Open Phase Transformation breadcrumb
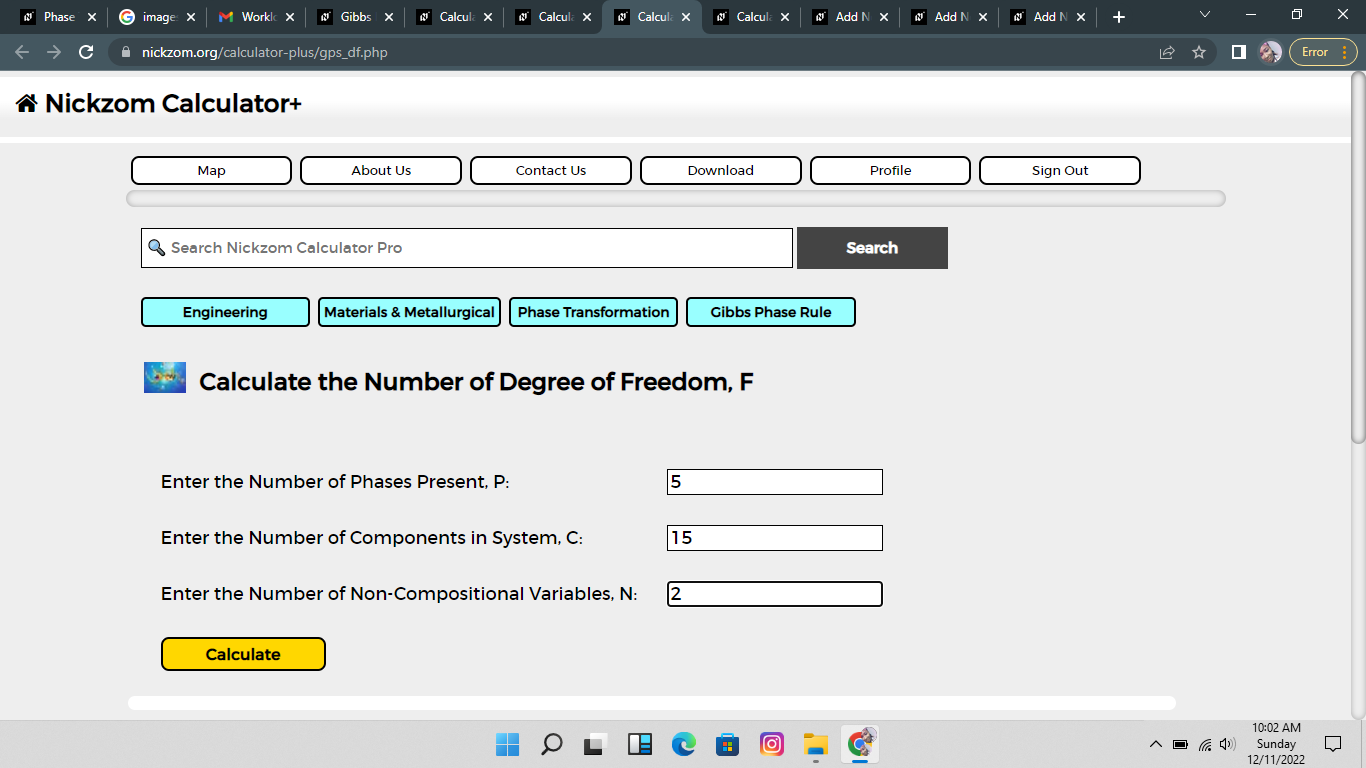 click(593, 312)
